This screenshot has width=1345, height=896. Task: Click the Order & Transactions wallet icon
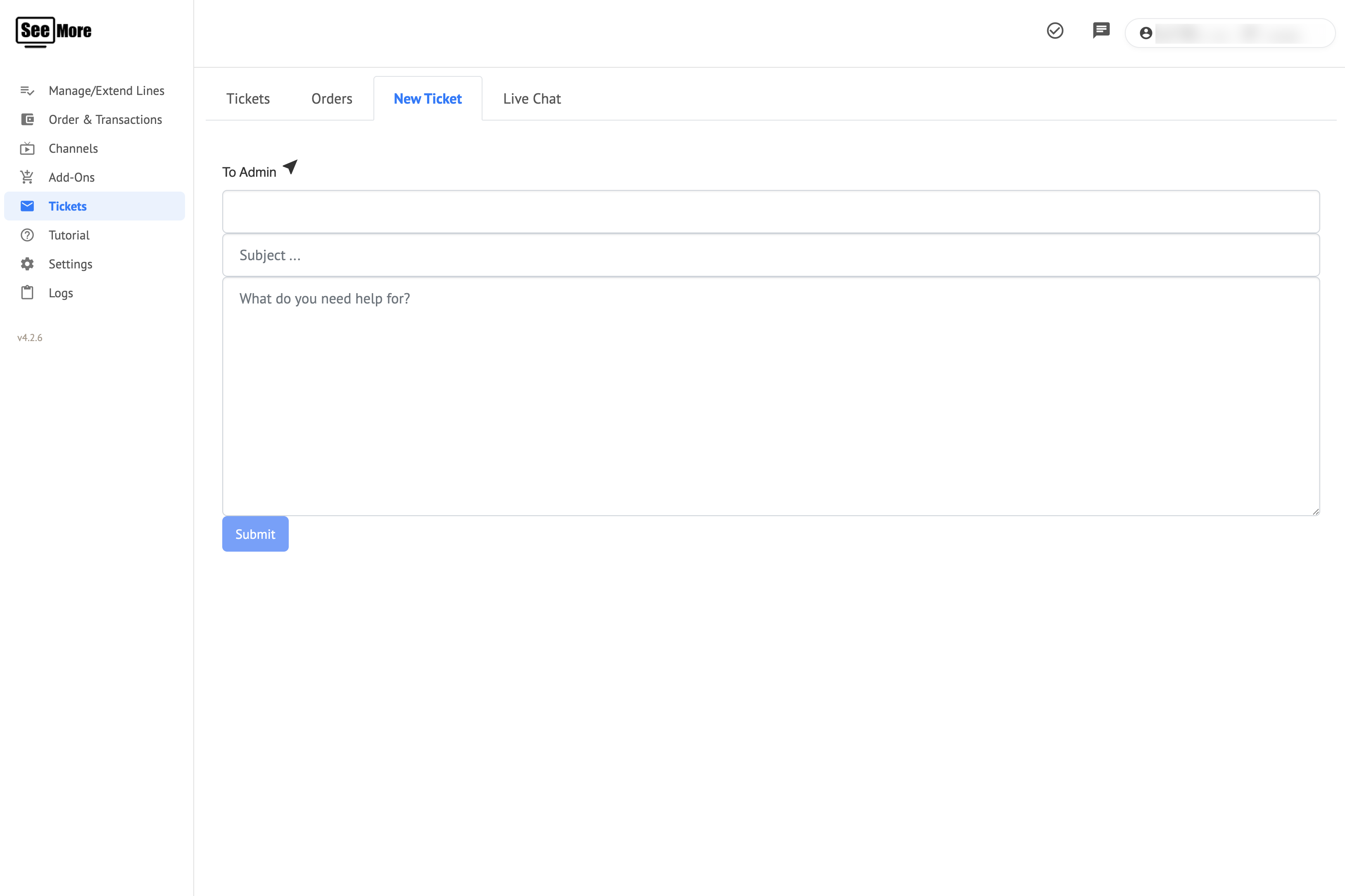click(x=27, y=119)
